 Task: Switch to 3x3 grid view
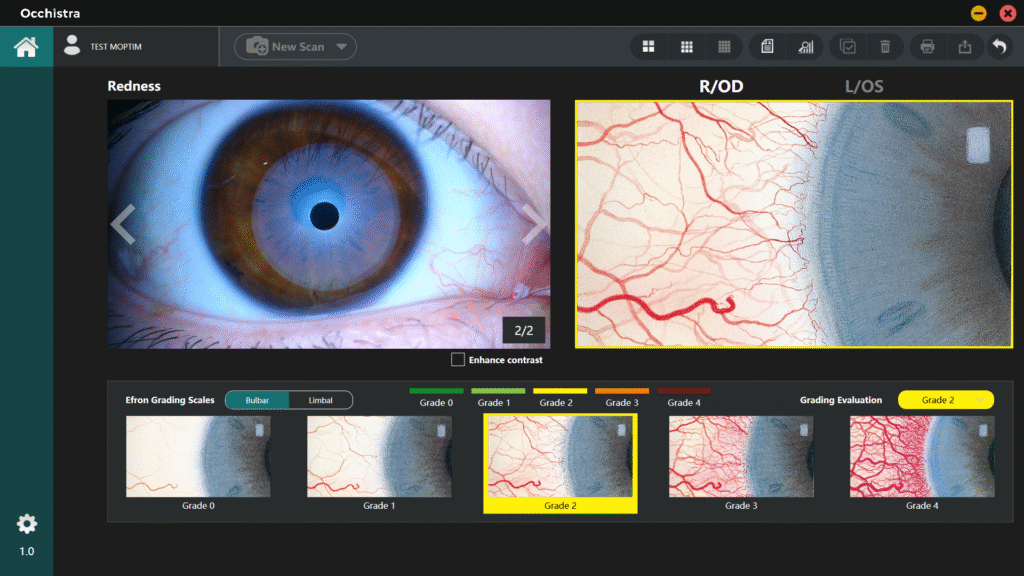[687, 47]
